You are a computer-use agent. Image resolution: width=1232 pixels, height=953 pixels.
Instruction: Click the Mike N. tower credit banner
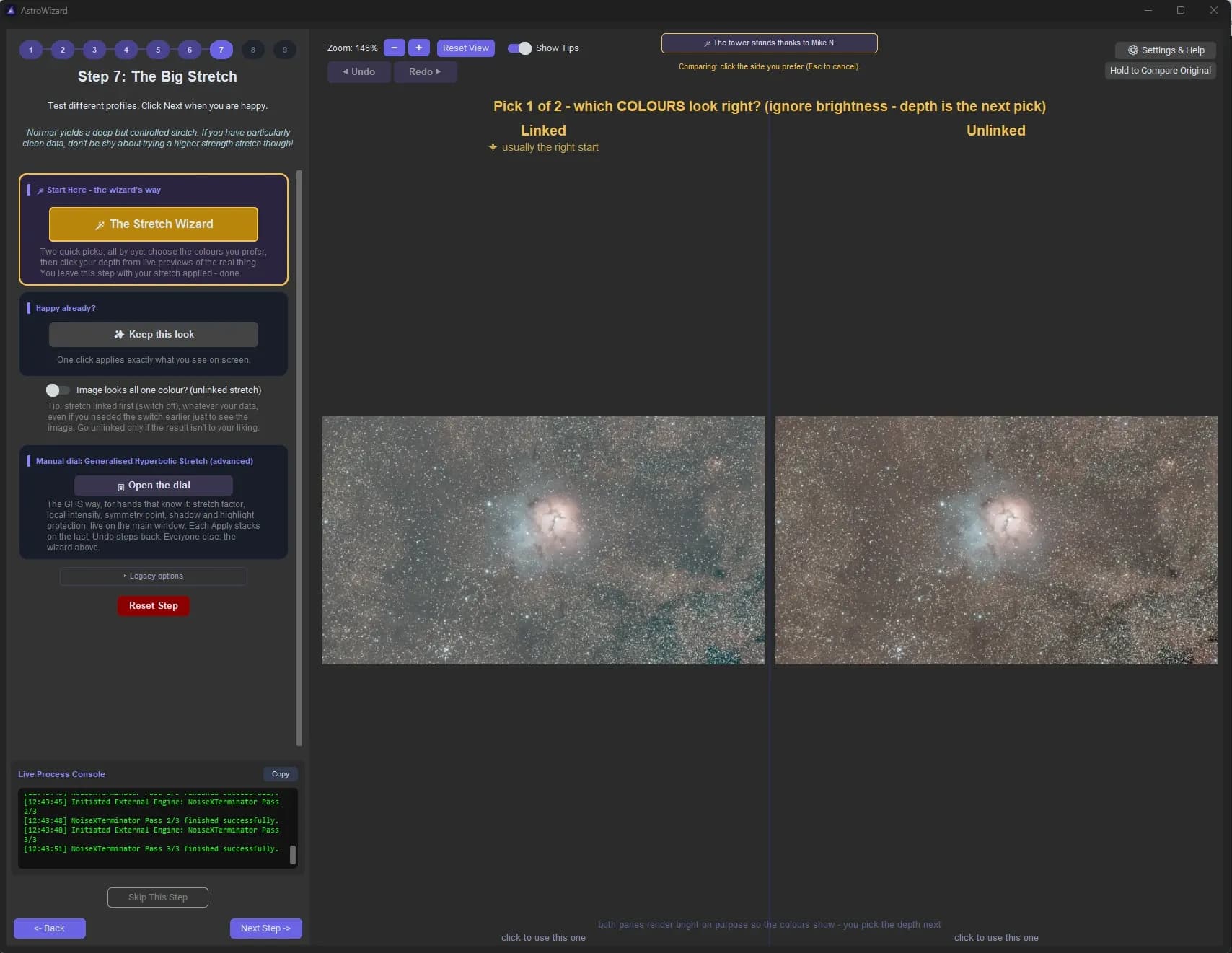pyautogui.click(x=770, y=43)
